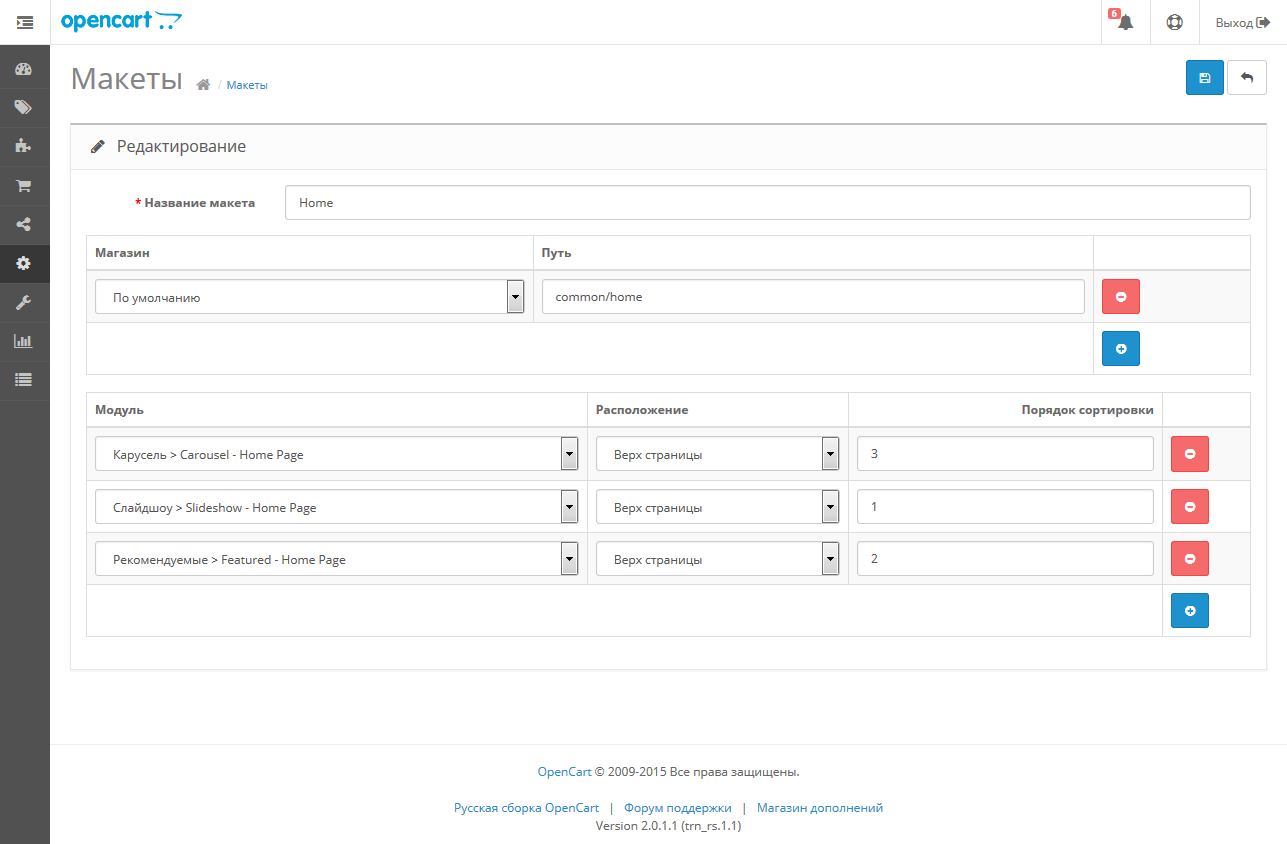
Task: Open the Slideshow module dropdown
Action: tap(337, 507)
